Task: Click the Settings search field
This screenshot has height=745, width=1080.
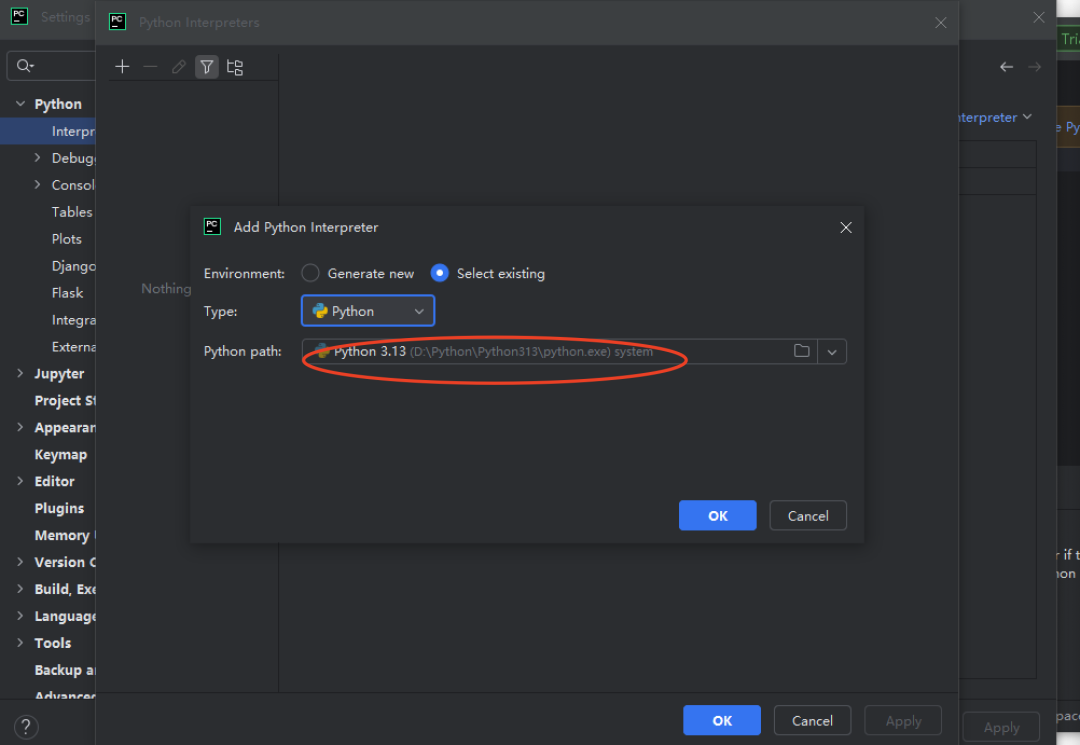Action: tap(52, 65)
